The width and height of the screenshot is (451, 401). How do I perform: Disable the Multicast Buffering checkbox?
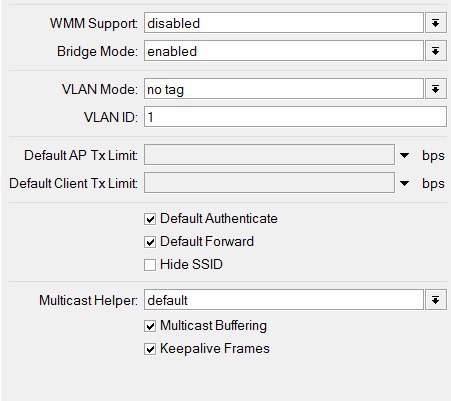click(150, 326)
